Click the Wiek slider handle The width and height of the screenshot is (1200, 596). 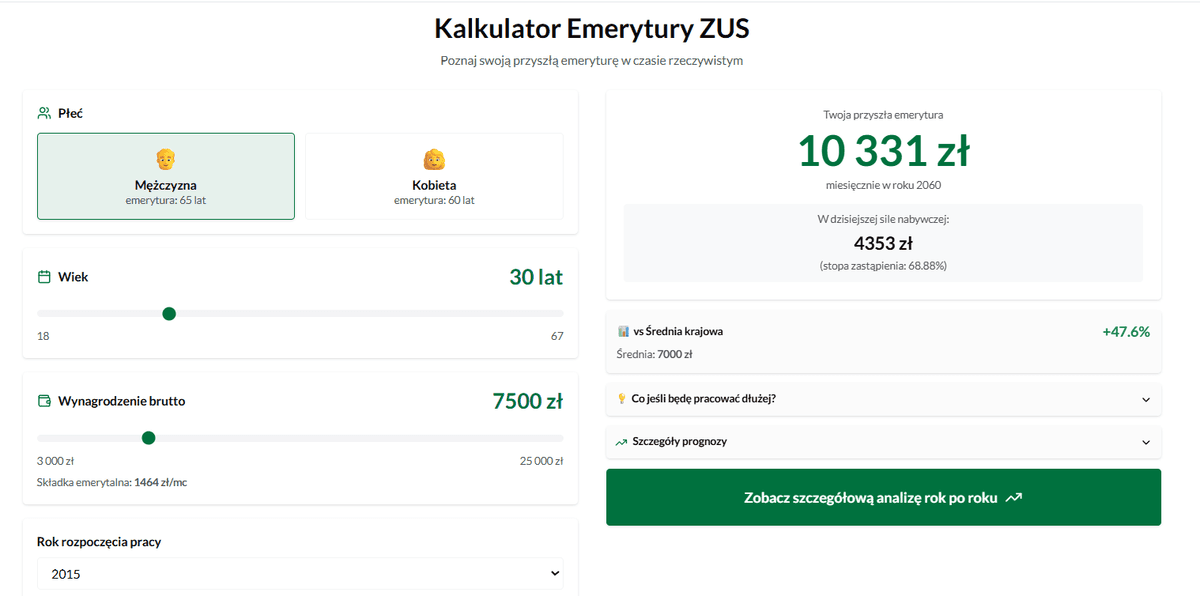click(169, 313)
